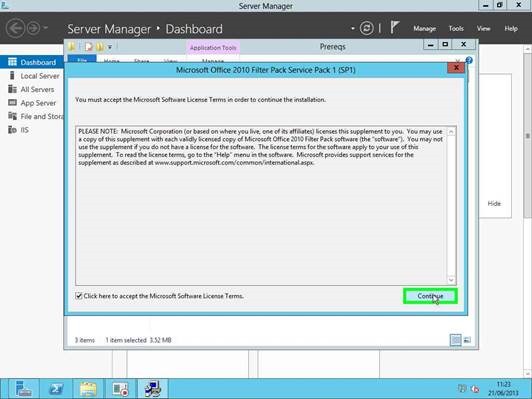
Task: Go forward with Server Manager forward arrow
Action: point(34,28)
